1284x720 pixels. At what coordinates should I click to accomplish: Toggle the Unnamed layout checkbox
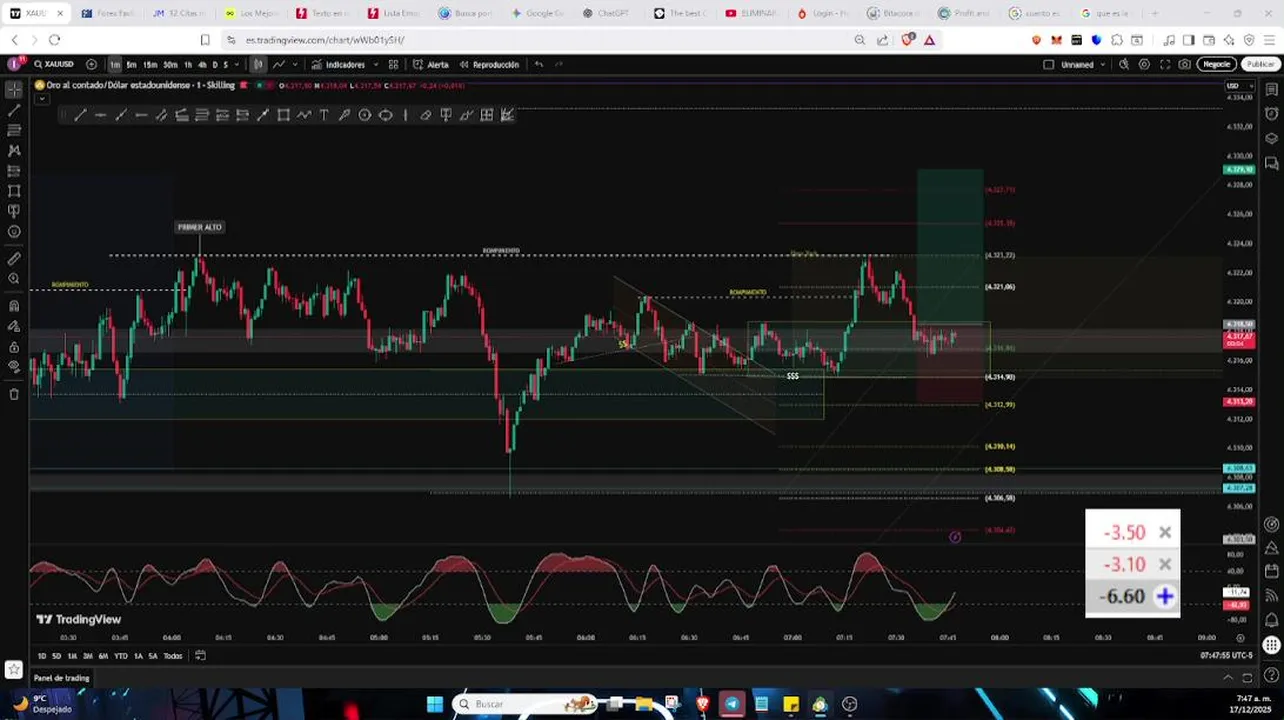click(1048, 64)
